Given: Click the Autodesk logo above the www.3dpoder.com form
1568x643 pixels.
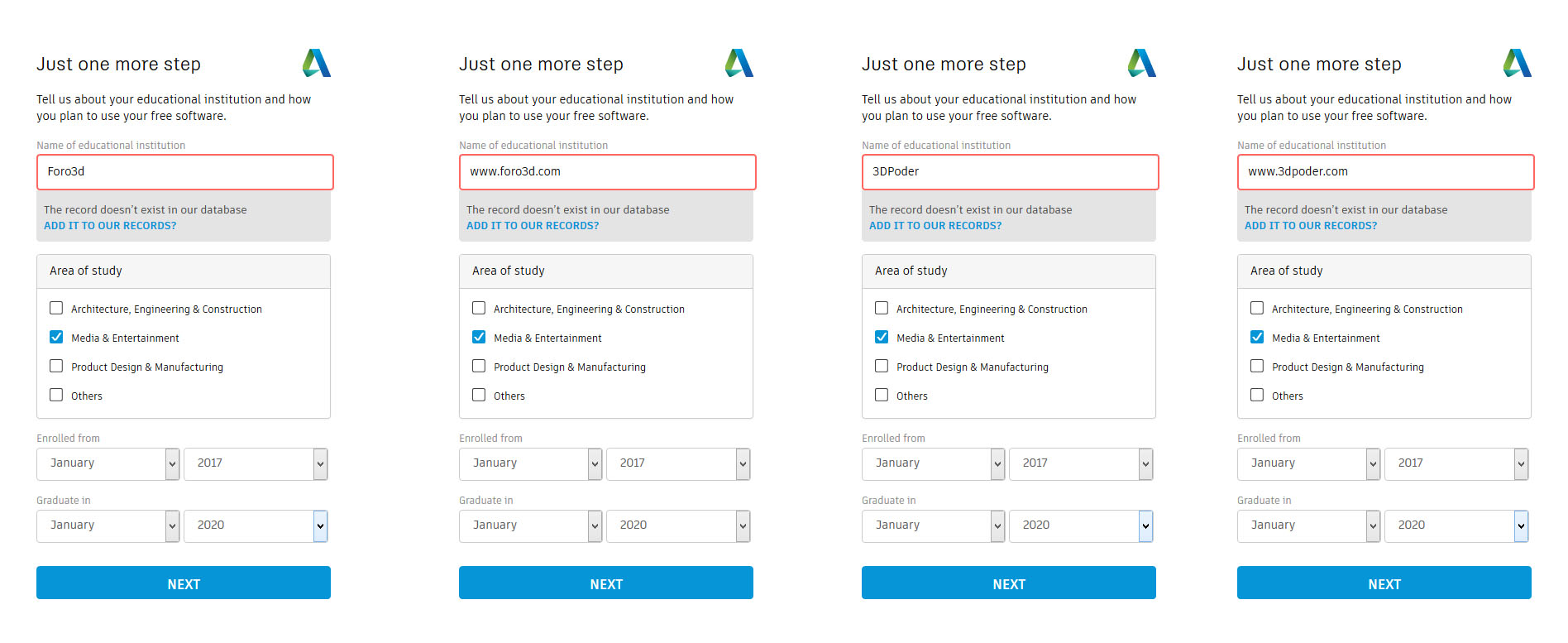Looking at the screenshot, I should [1518, 64].
